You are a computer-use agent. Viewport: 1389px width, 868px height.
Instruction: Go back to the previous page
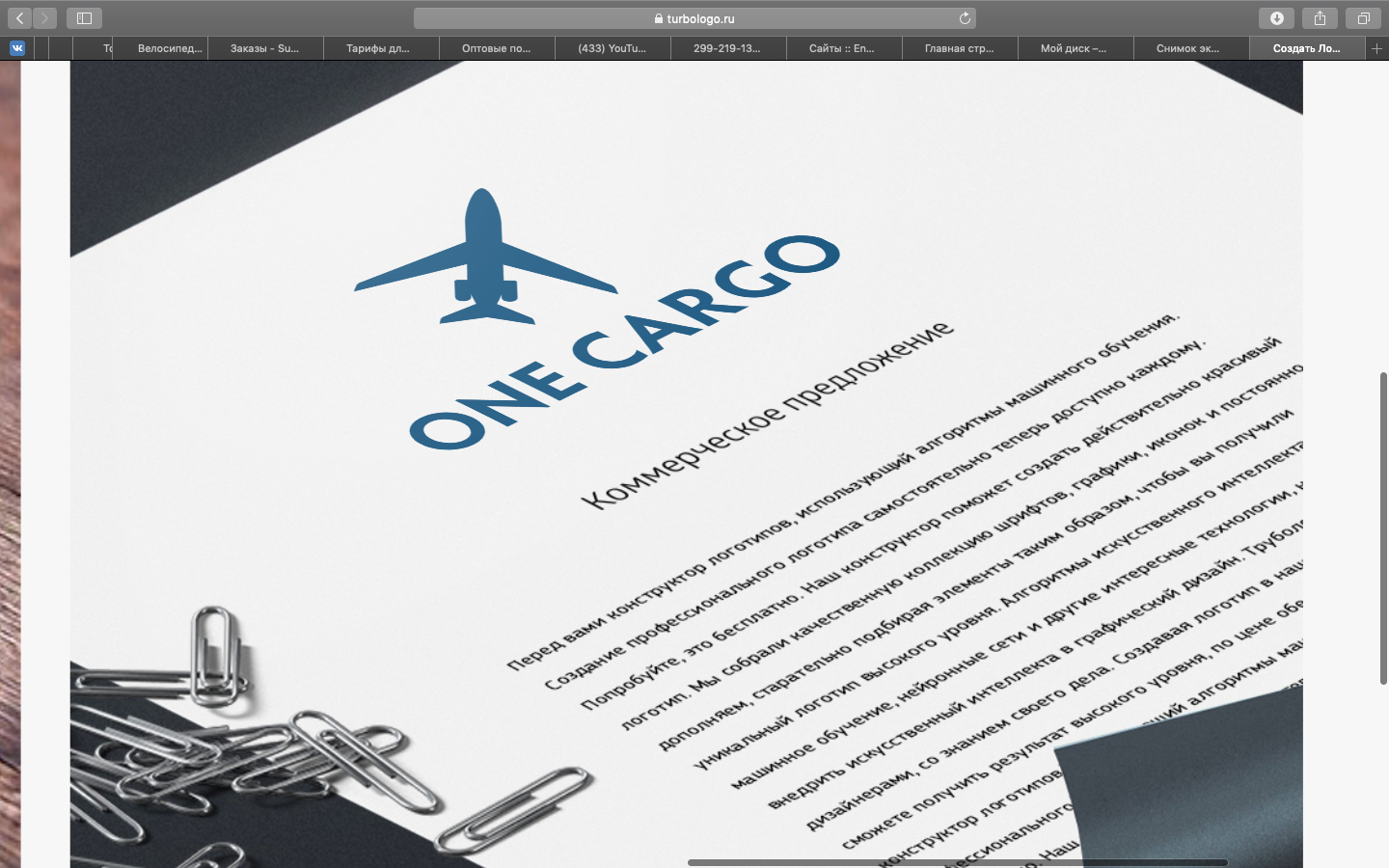click(x=19, y=18)
